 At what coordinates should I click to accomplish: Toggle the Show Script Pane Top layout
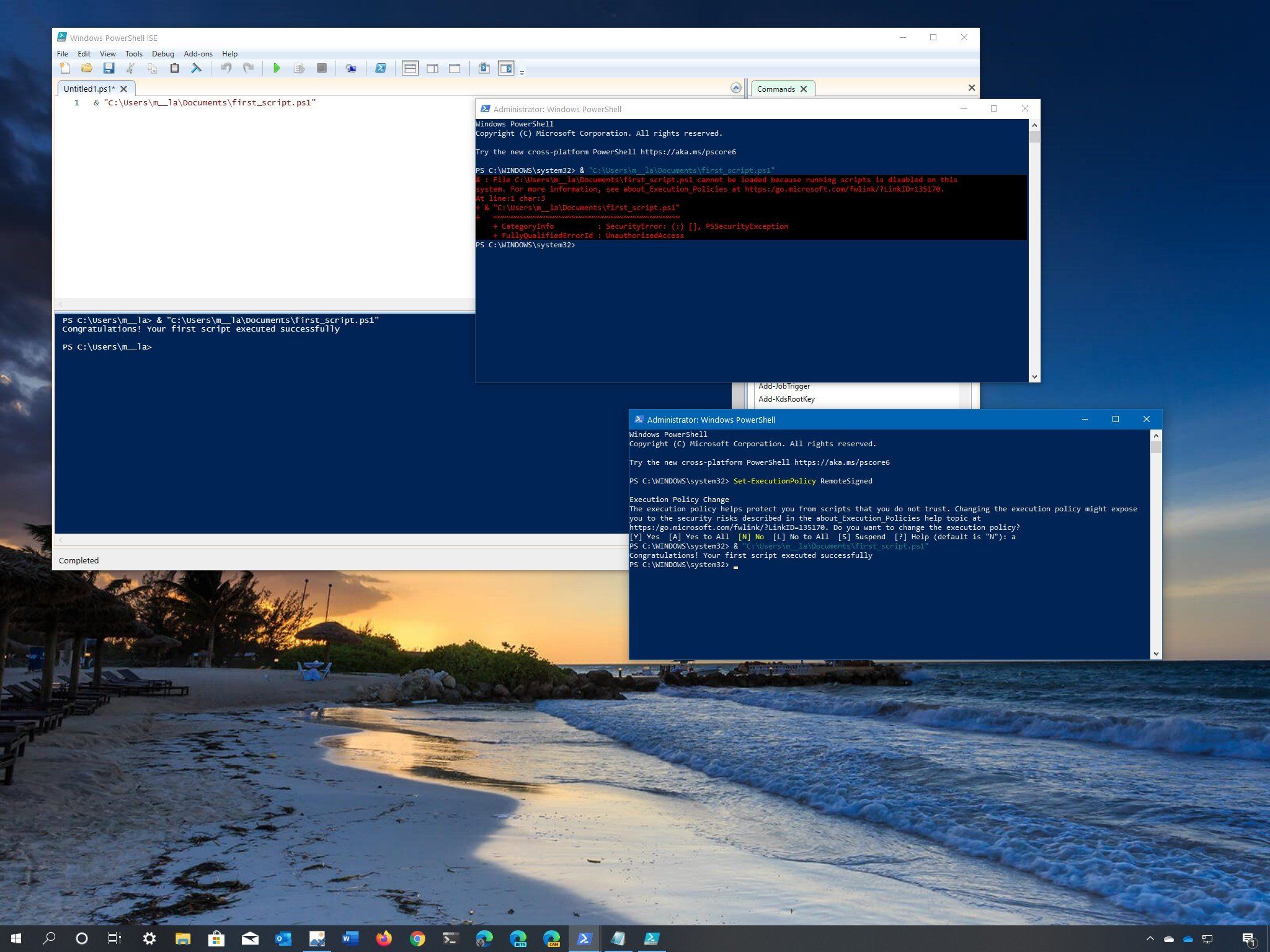411,69
